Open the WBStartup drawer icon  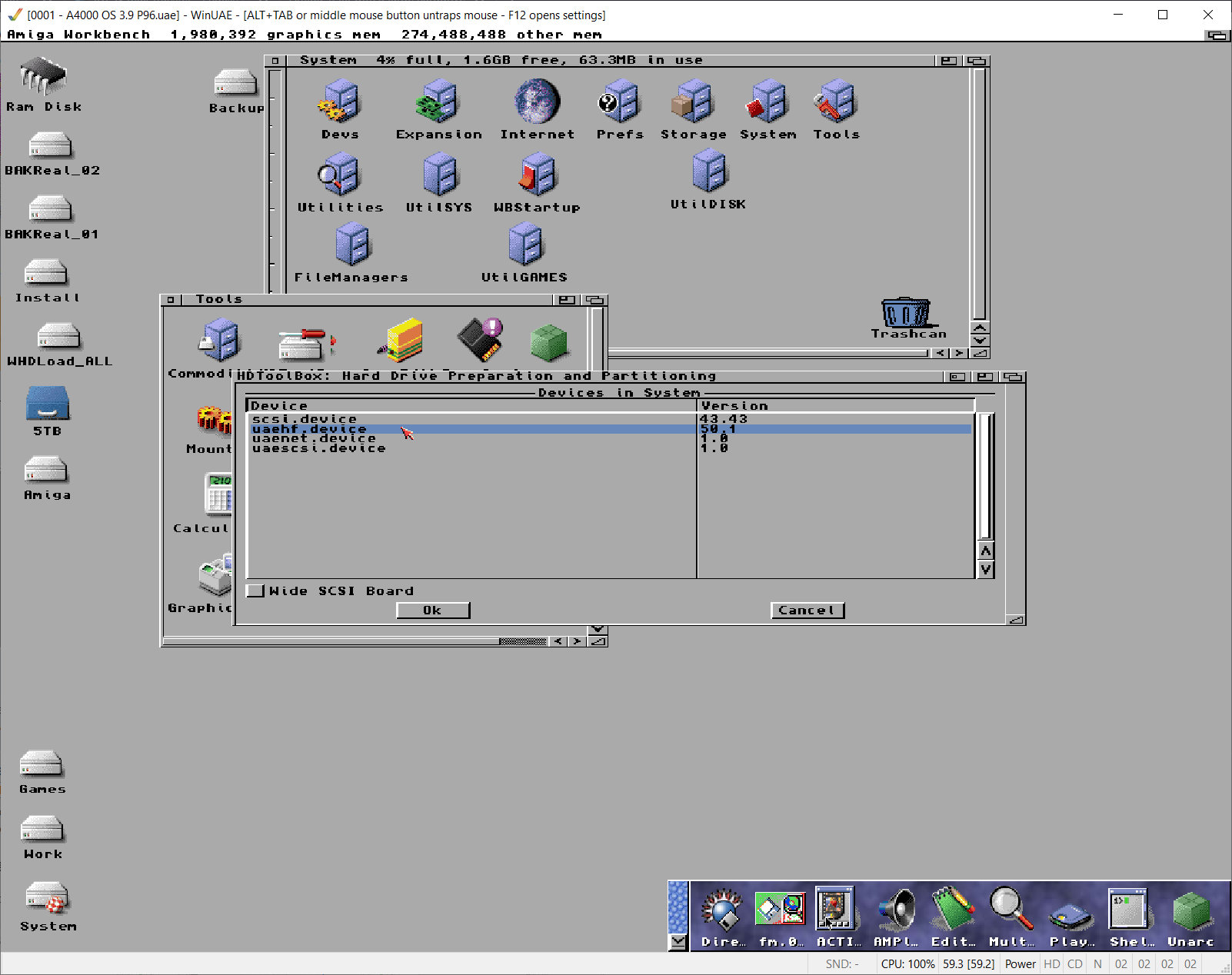click(x=538, y=182)
